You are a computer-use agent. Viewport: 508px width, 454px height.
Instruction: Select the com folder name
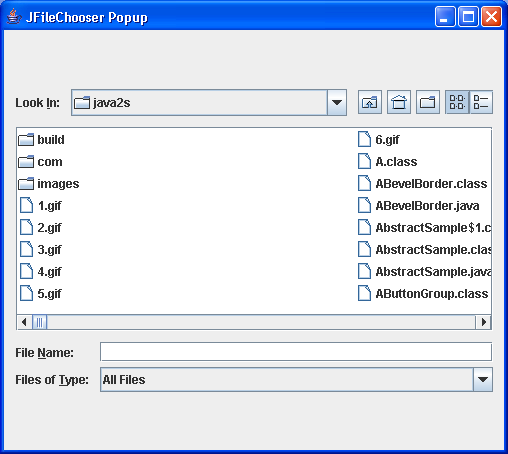click(x=50, y=162)
